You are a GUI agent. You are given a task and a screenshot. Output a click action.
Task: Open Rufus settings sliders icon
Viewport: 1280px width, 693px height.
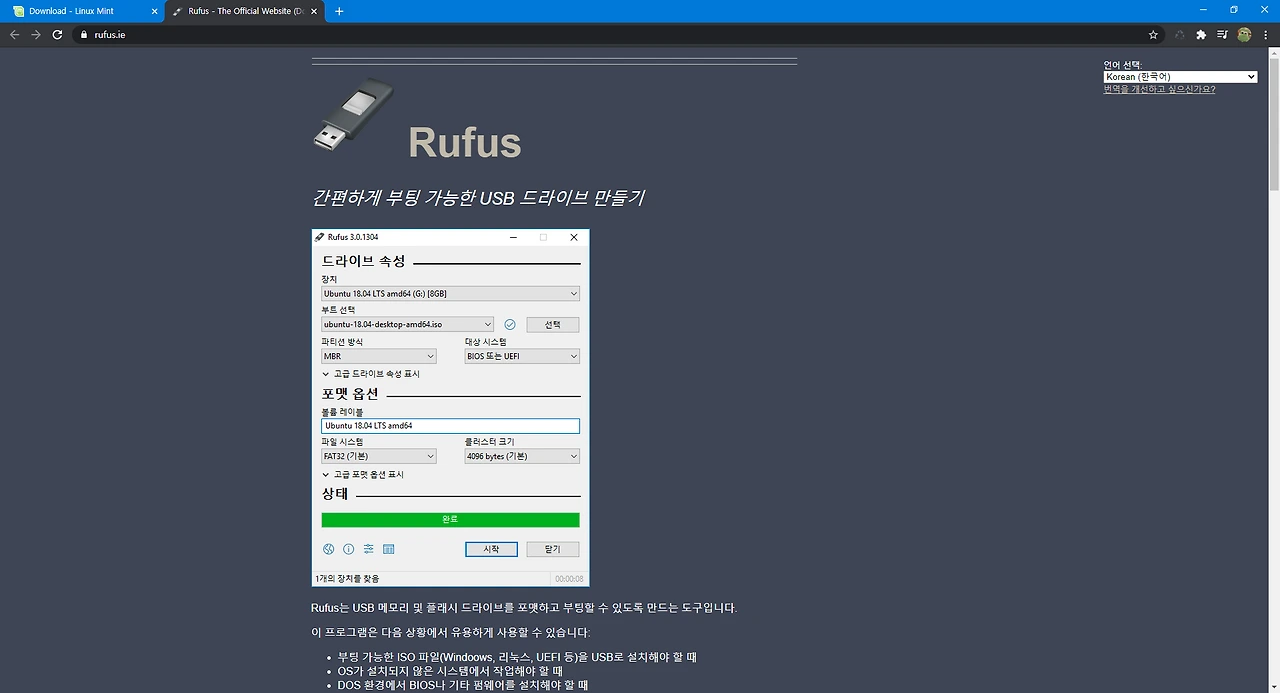tap(368, 549)
